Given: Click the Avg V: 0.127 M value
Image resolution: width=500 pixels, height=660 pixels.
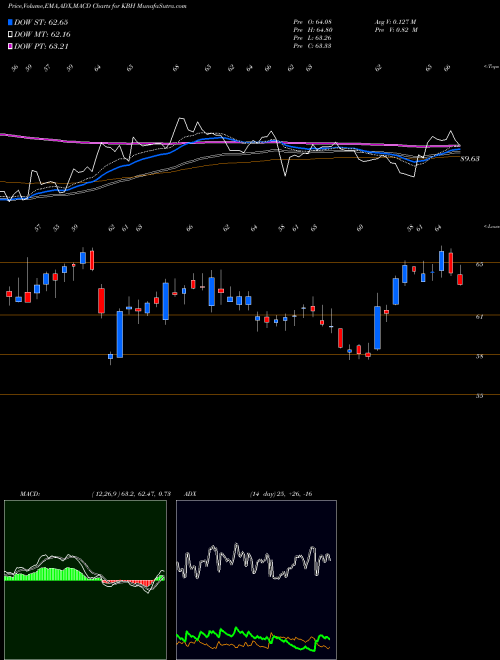Looking at the screenshot, I should 395,22.
